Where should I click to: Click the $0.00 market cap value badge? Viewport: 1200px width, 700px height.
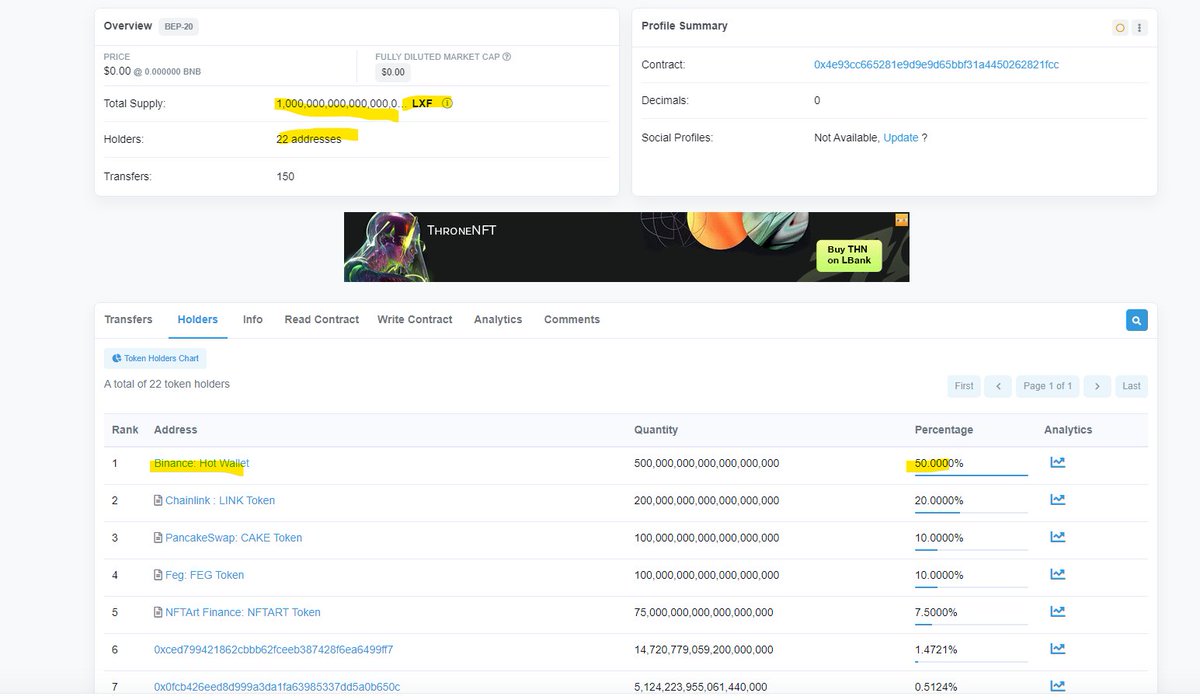[x=393, y=72]
